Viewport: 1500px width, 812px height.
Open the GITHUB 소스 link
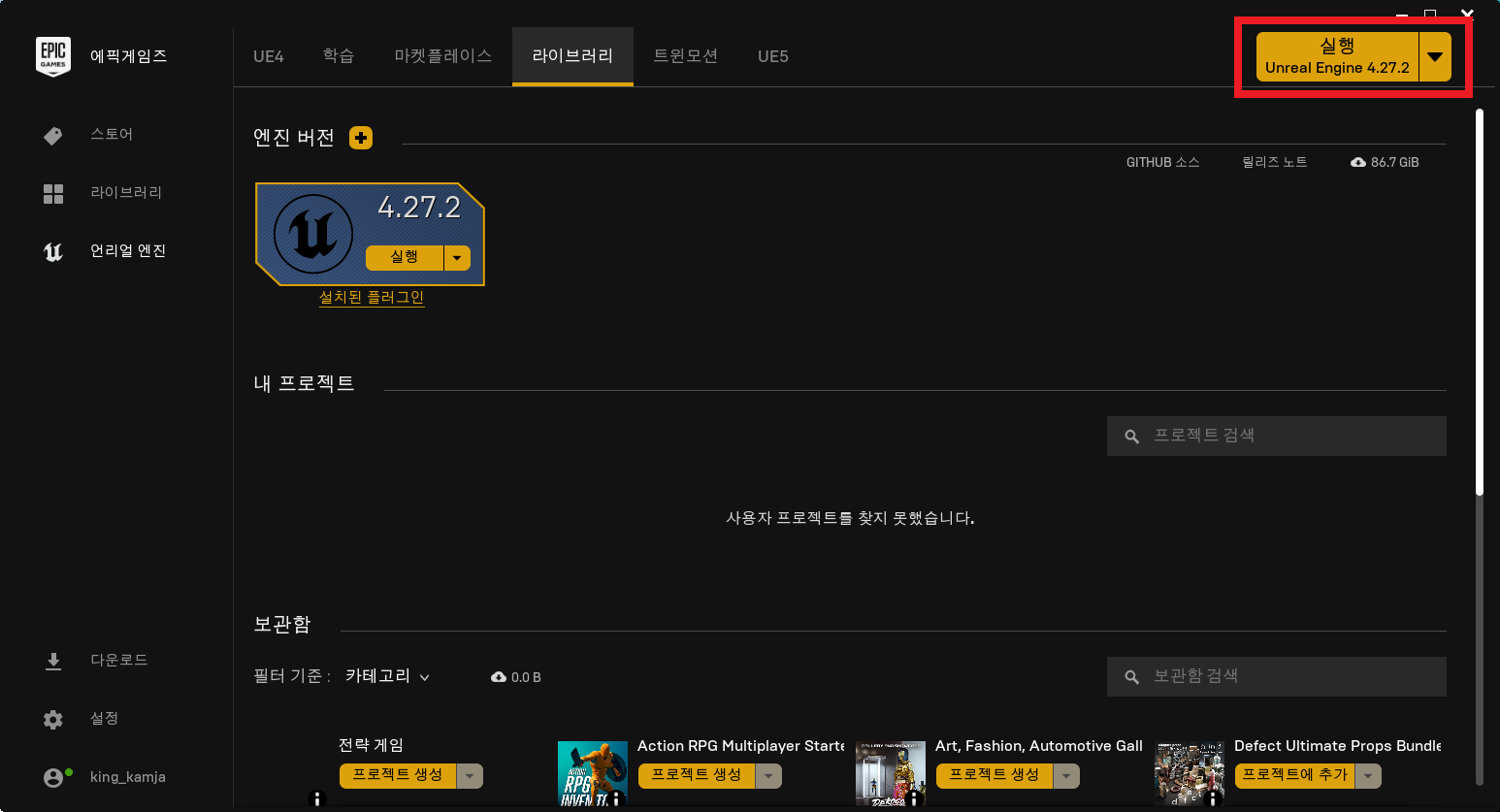(1162, 162)
